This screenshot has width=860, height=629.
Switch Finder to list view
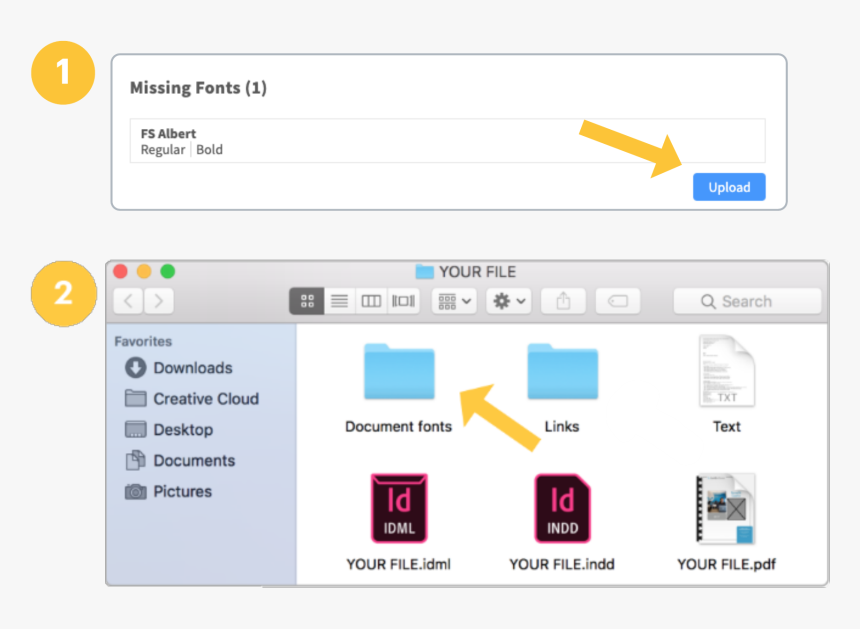point(340,301)
